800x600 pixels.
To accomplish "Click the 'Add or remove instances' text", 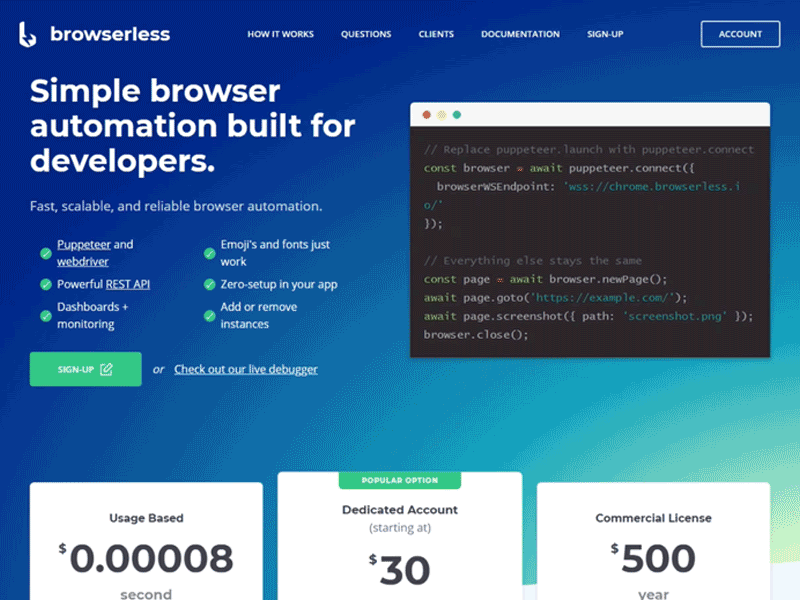I will click(259, 315).
